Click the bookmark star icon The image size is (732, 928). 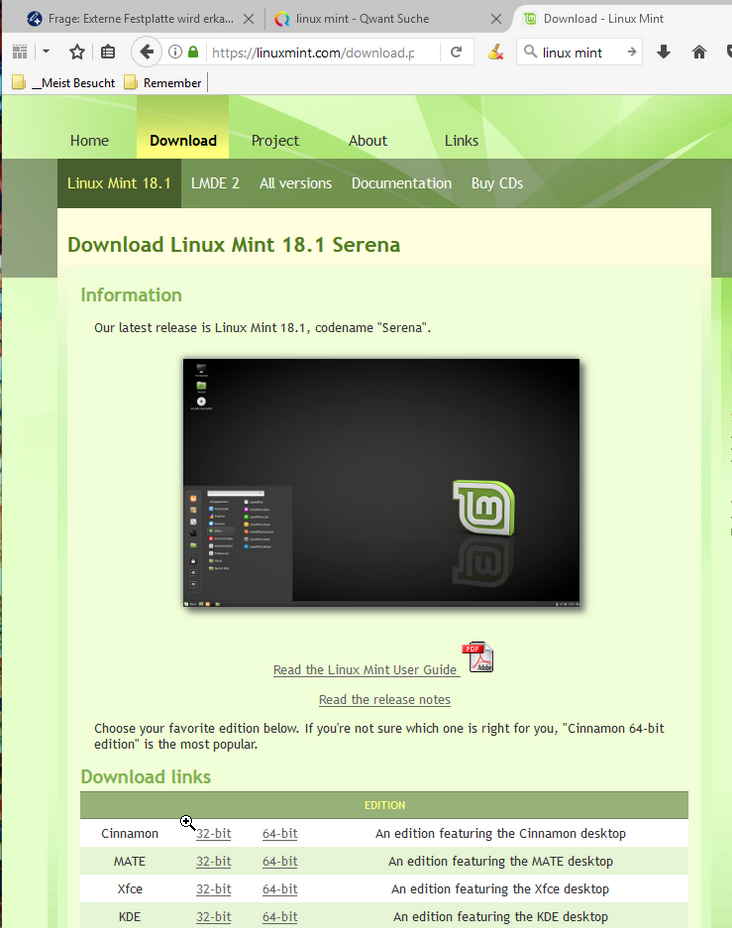77,52
